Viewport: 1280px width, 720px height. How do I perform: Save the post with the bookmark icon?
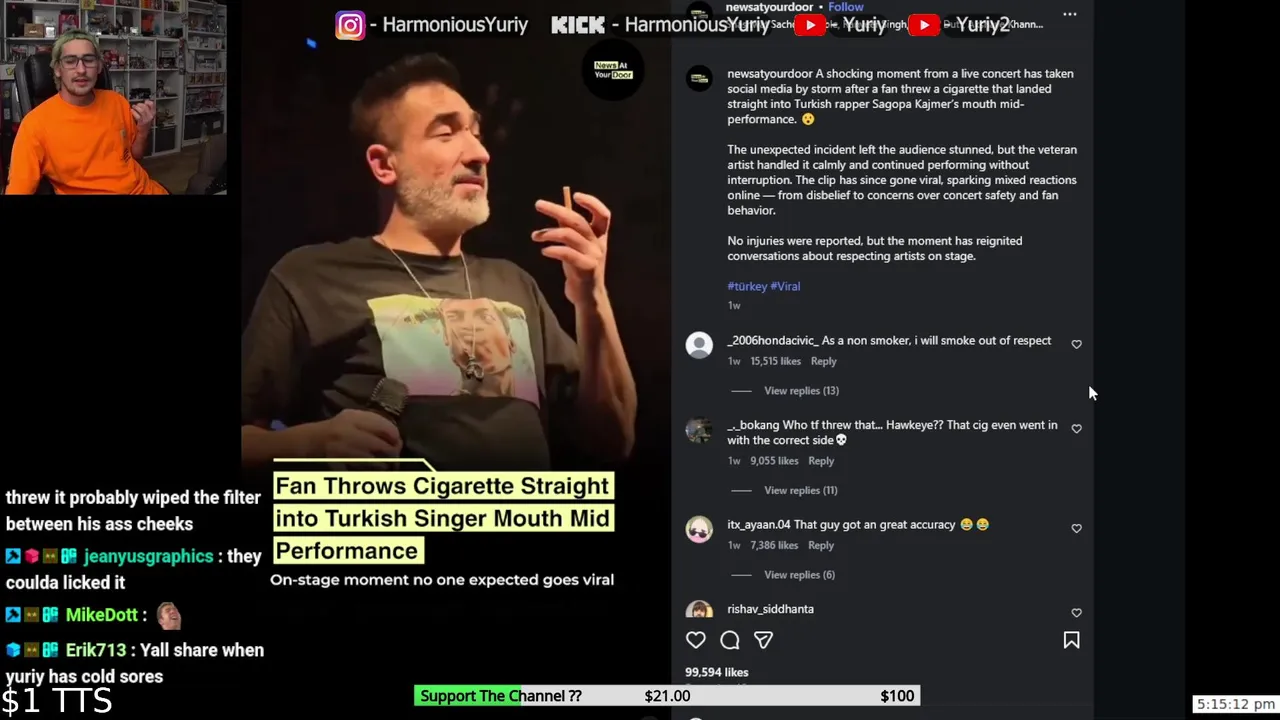(x=1071, y=640)
